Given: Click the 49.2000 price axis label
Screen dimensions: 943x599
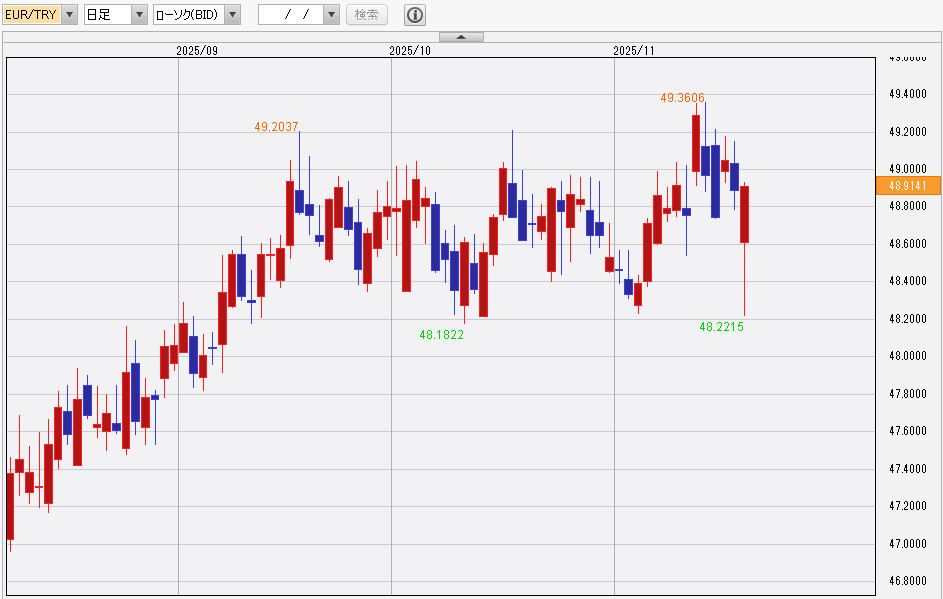Looking at the screenshot, I should 908,132.
